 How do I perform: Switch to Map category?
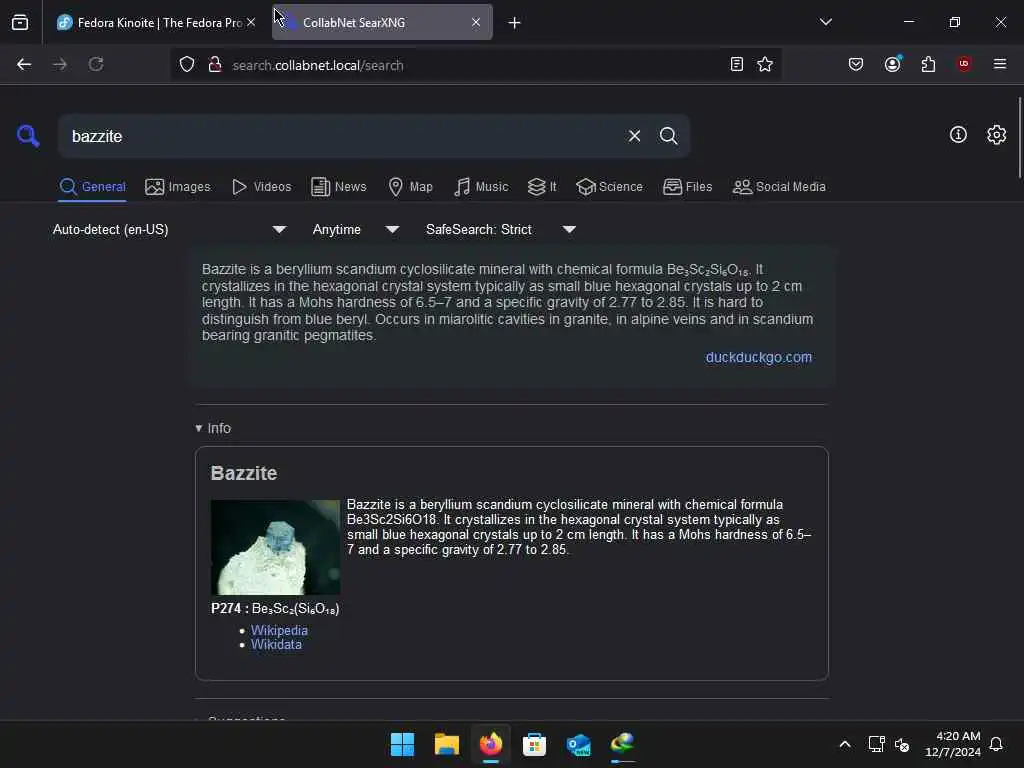point(411,187)
